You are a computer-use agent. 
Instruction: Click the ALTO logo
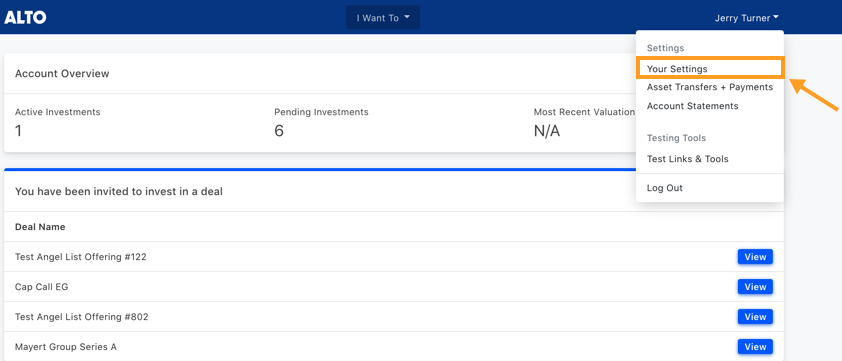click(25, 17)
